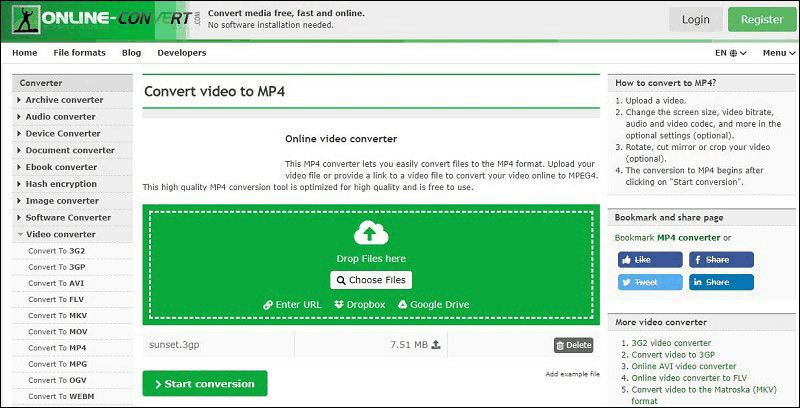Screen dimensions: 800x408
Task: Expand Device Converter
Action: pyautogui.click(x=72, y=134)
